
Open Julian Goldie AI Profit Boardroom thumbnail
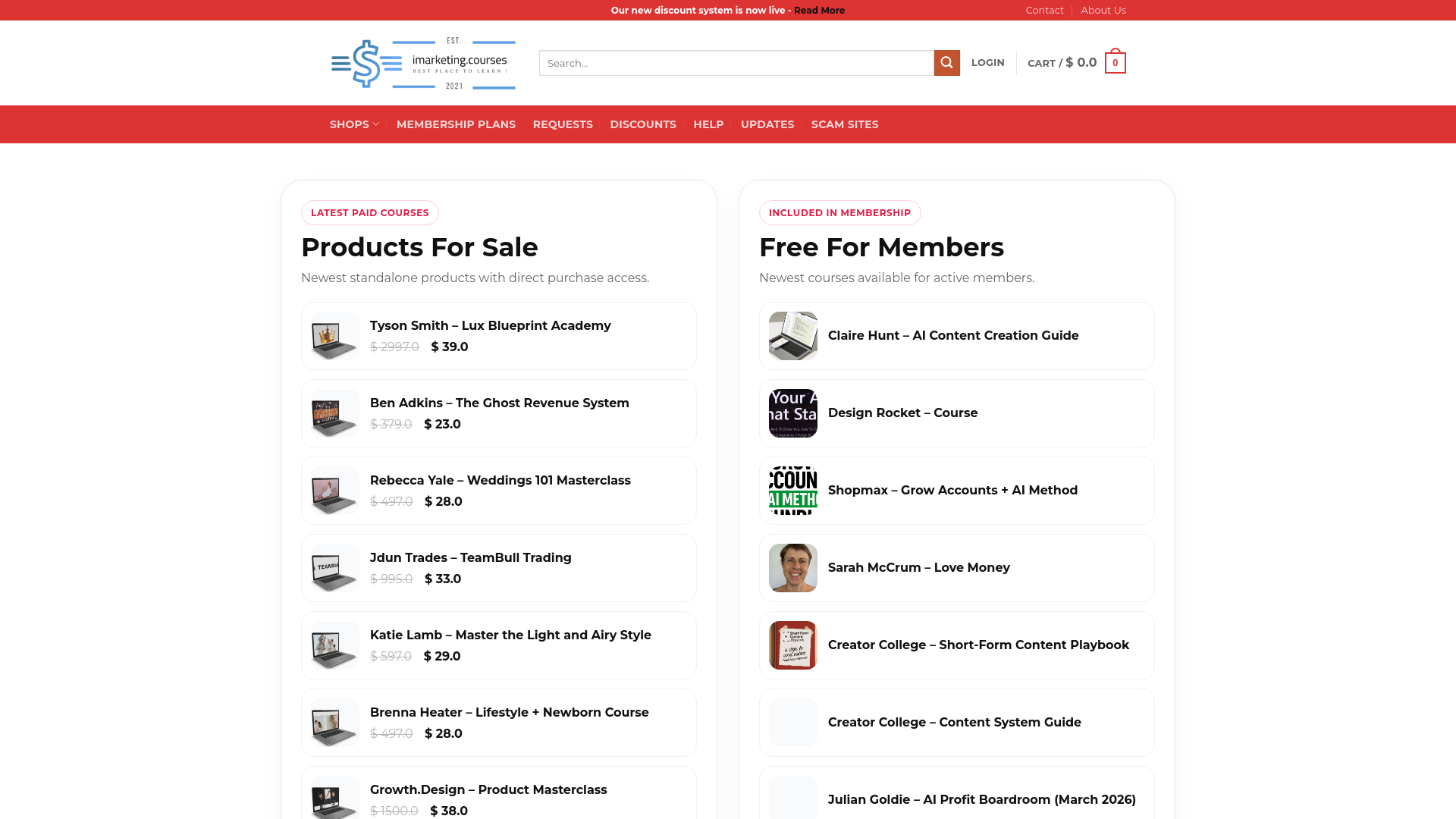793,797
